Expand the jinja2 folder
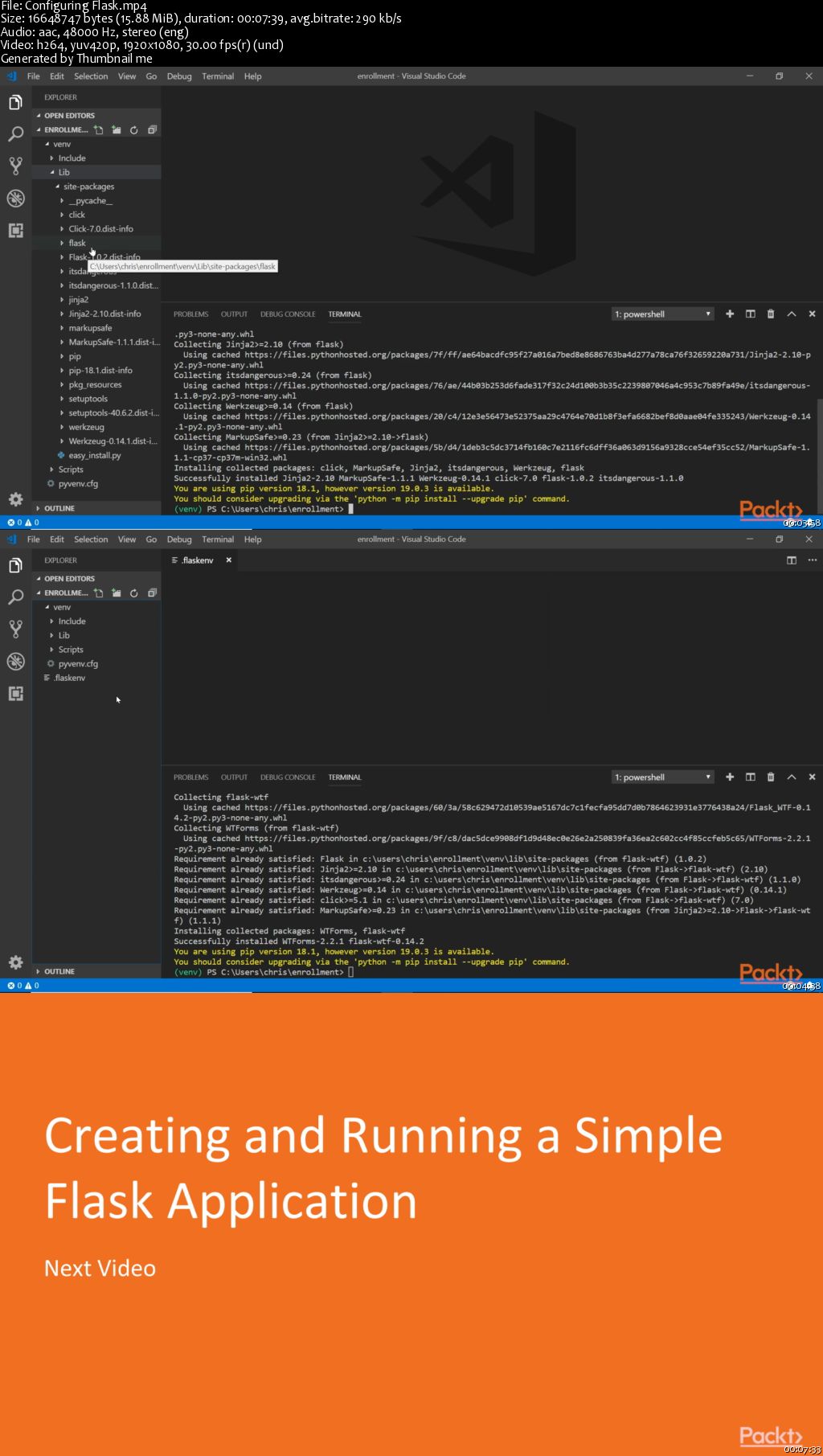The image size is (823, 1456). [78, 300]
